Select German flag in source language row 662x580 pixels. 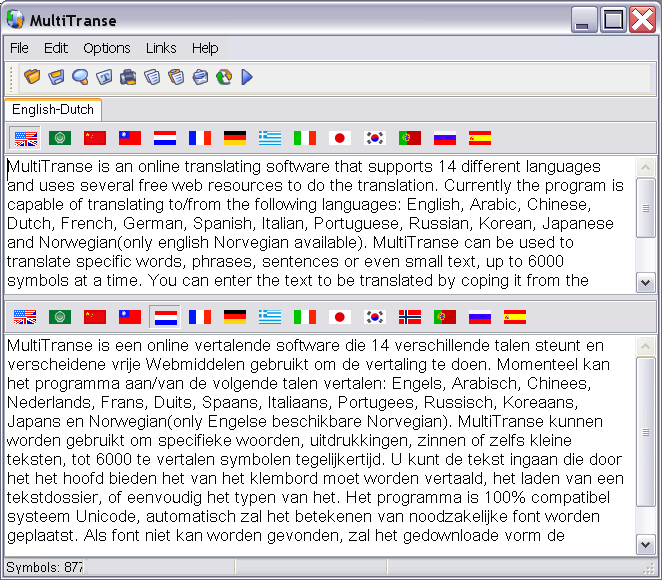235,138
